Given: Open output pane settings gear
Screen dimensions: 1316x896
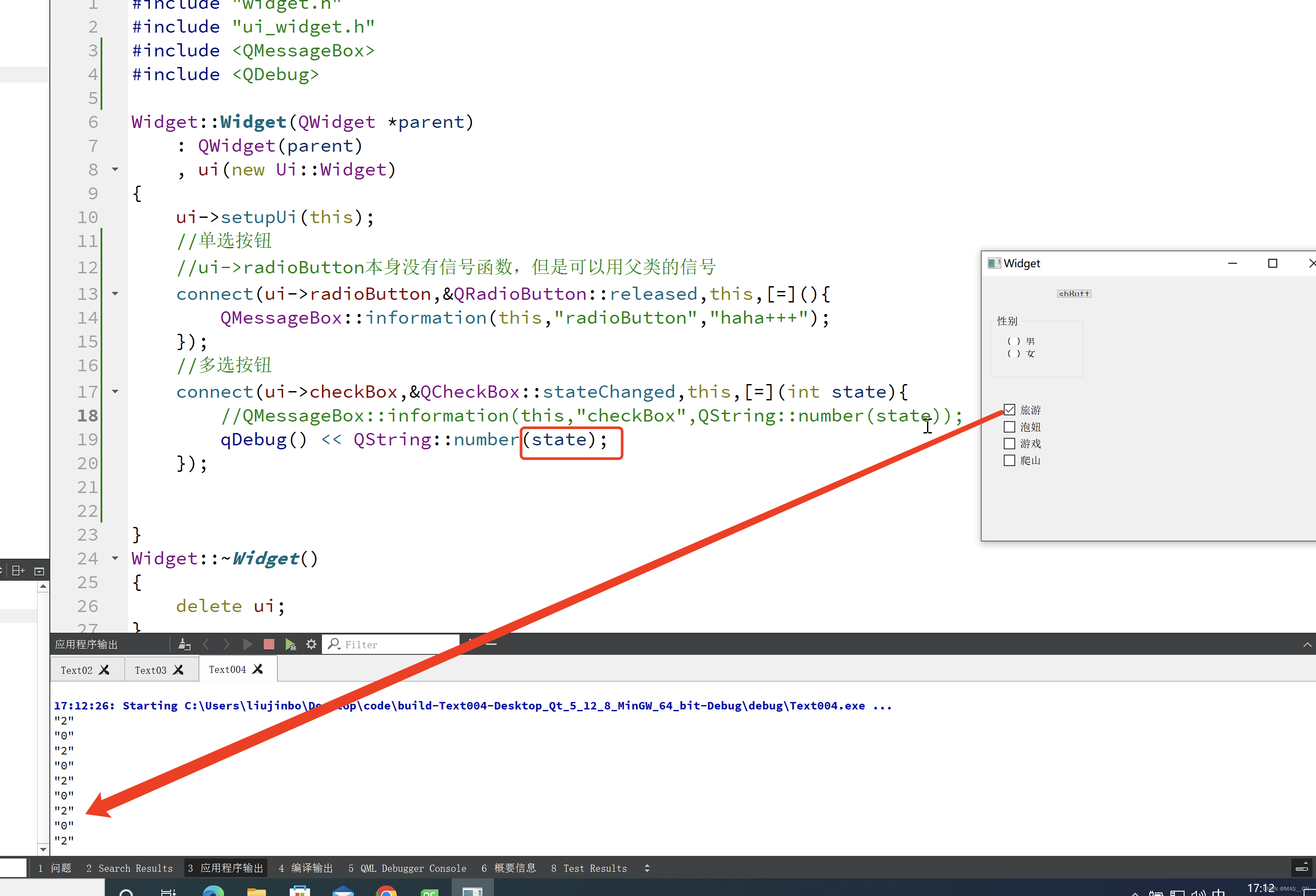Looking at the screenshot, I should pos(311,644).
